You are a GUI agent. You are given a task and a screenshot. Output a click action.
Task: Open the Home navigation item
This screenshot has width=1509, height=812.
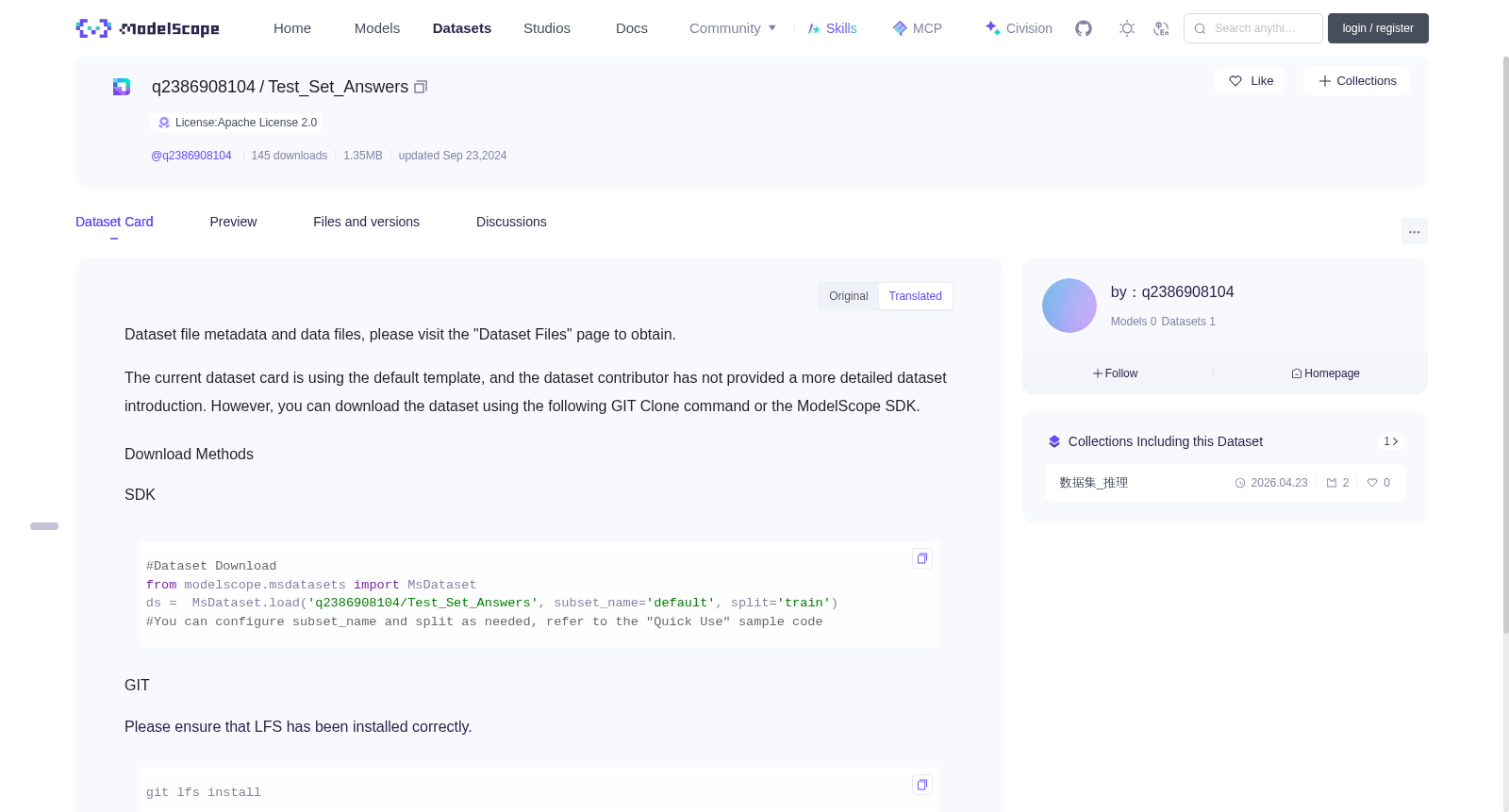tap(292, 28)
